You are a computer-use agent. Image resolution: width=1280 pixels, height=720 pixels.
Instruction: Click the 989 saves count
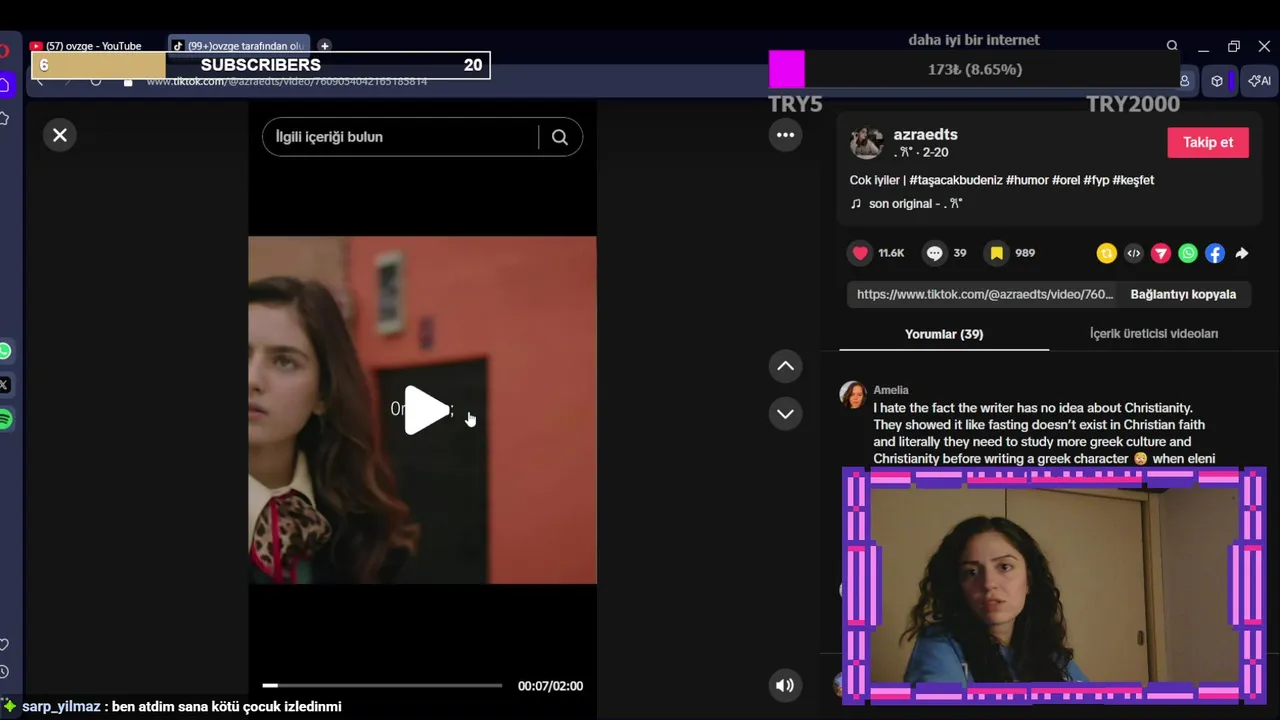coord(1025,253)
